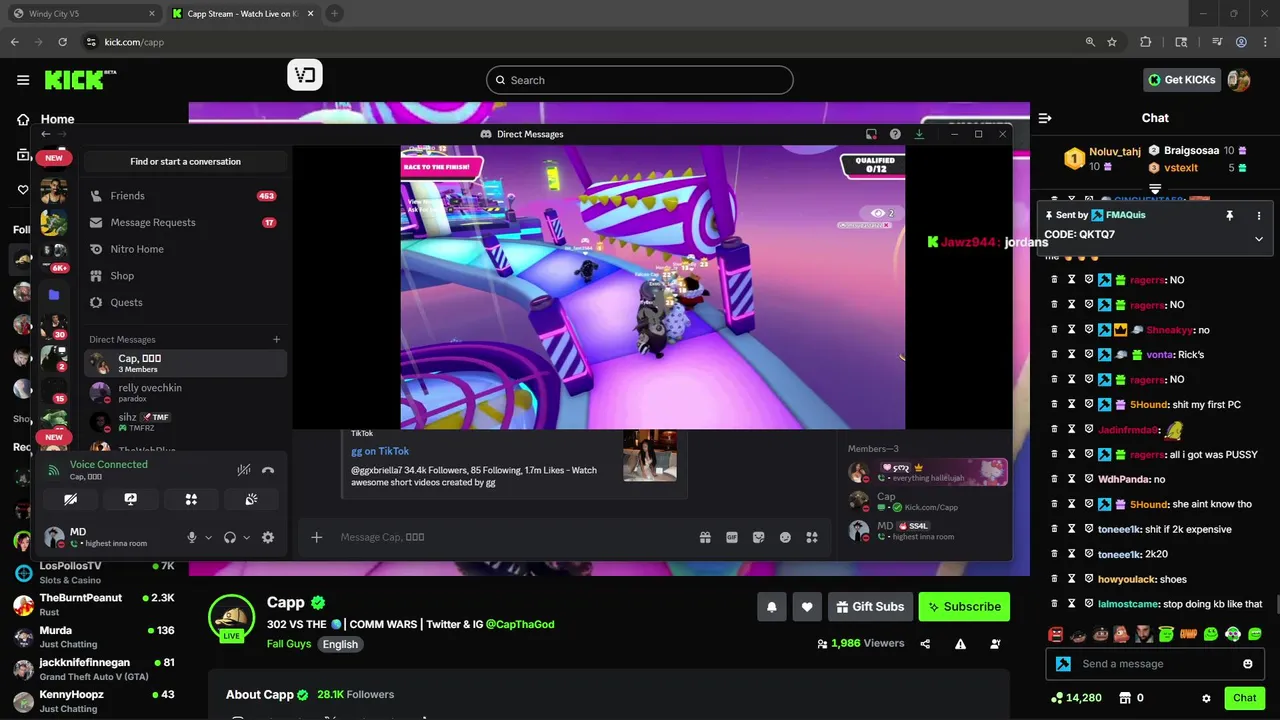Open Friends in Discord sidebar
Viewport: 1280px width, 720px height.
click(x=185, y=196)
